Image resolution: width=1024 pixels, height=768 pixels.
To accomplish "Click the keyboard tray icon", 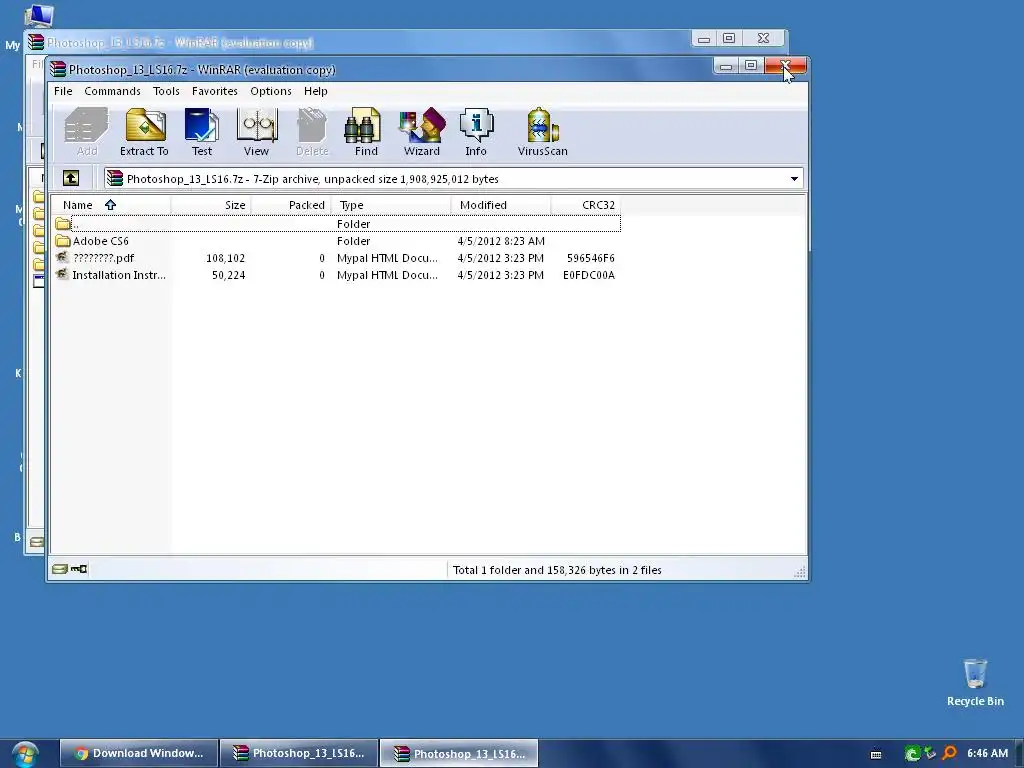I will [x=876, y=754].
